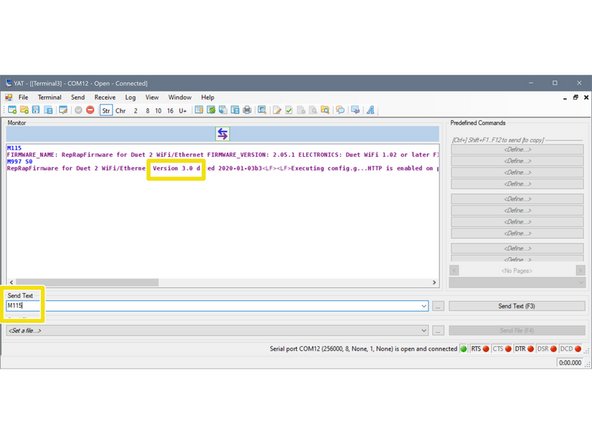
Task: Open the View menu
Action: (152, 97)
